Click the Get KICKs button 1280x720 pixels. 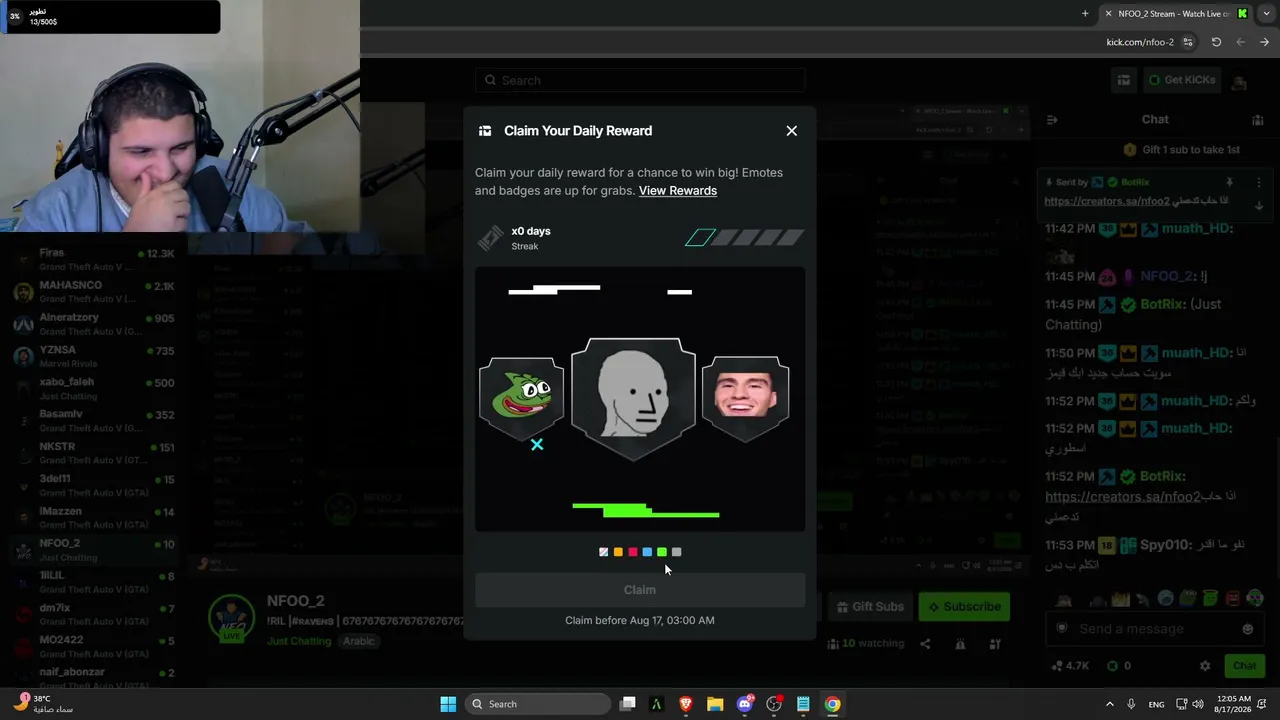(1181, 80)
